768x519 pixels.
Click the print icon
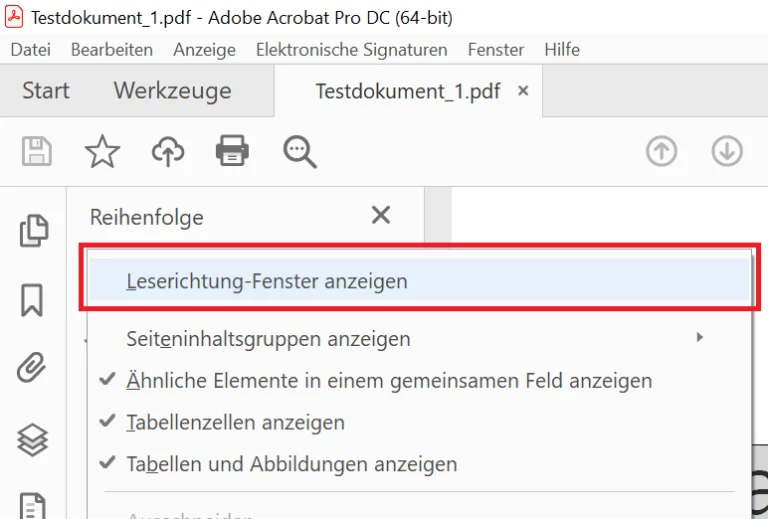click(x=232, y=151)
